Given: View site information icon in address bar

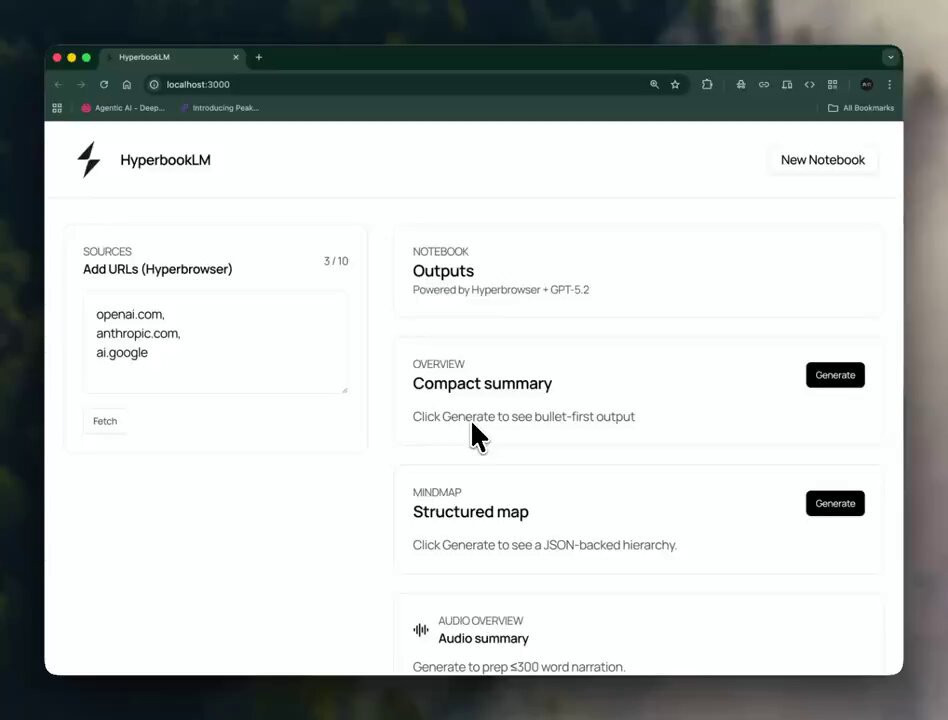Looking at the screenshot, I should (x=154, y=85).
